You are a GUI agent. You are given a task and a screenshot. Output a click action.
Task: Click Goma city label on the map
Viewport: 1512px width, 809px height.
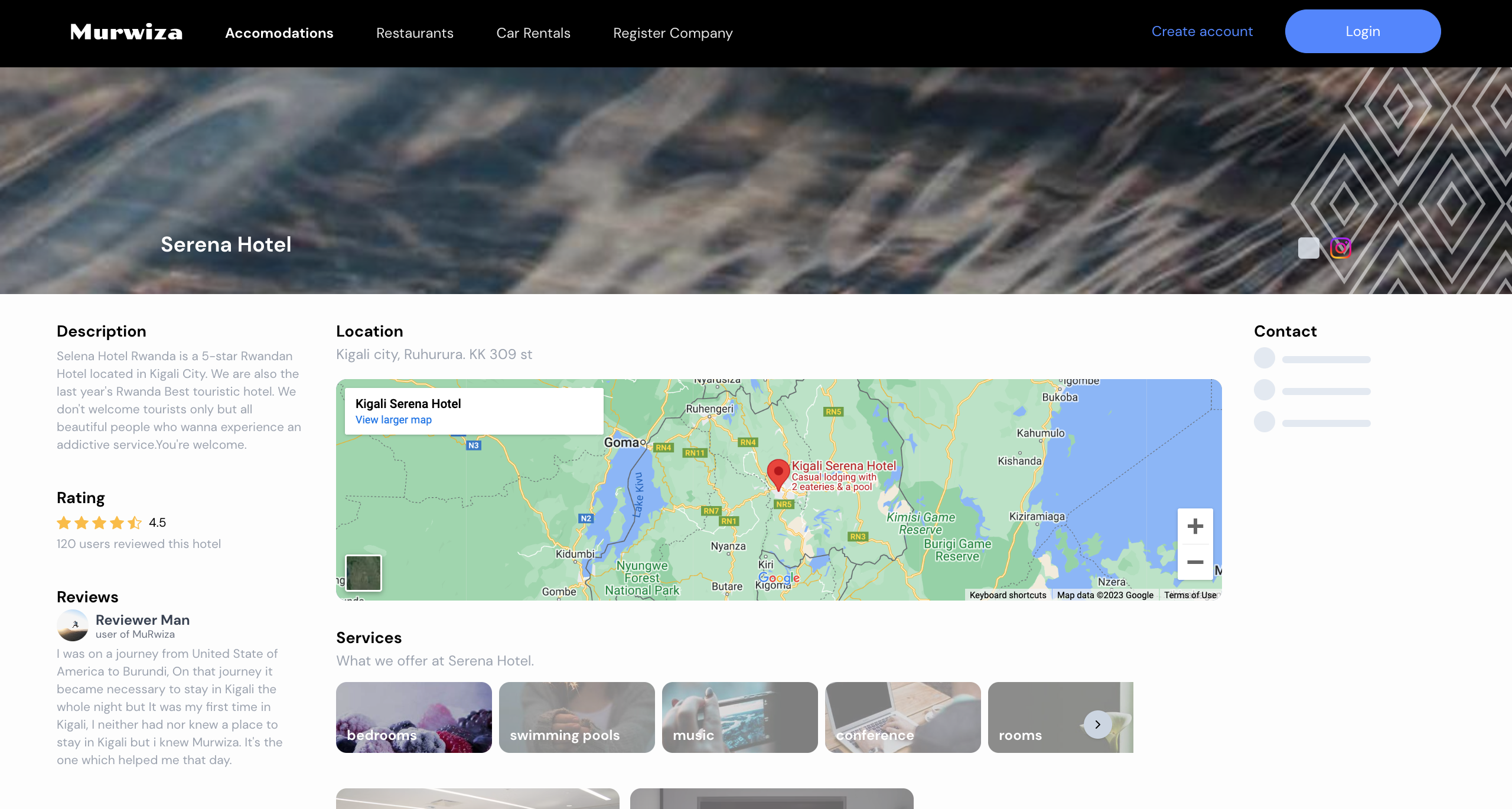621,442
